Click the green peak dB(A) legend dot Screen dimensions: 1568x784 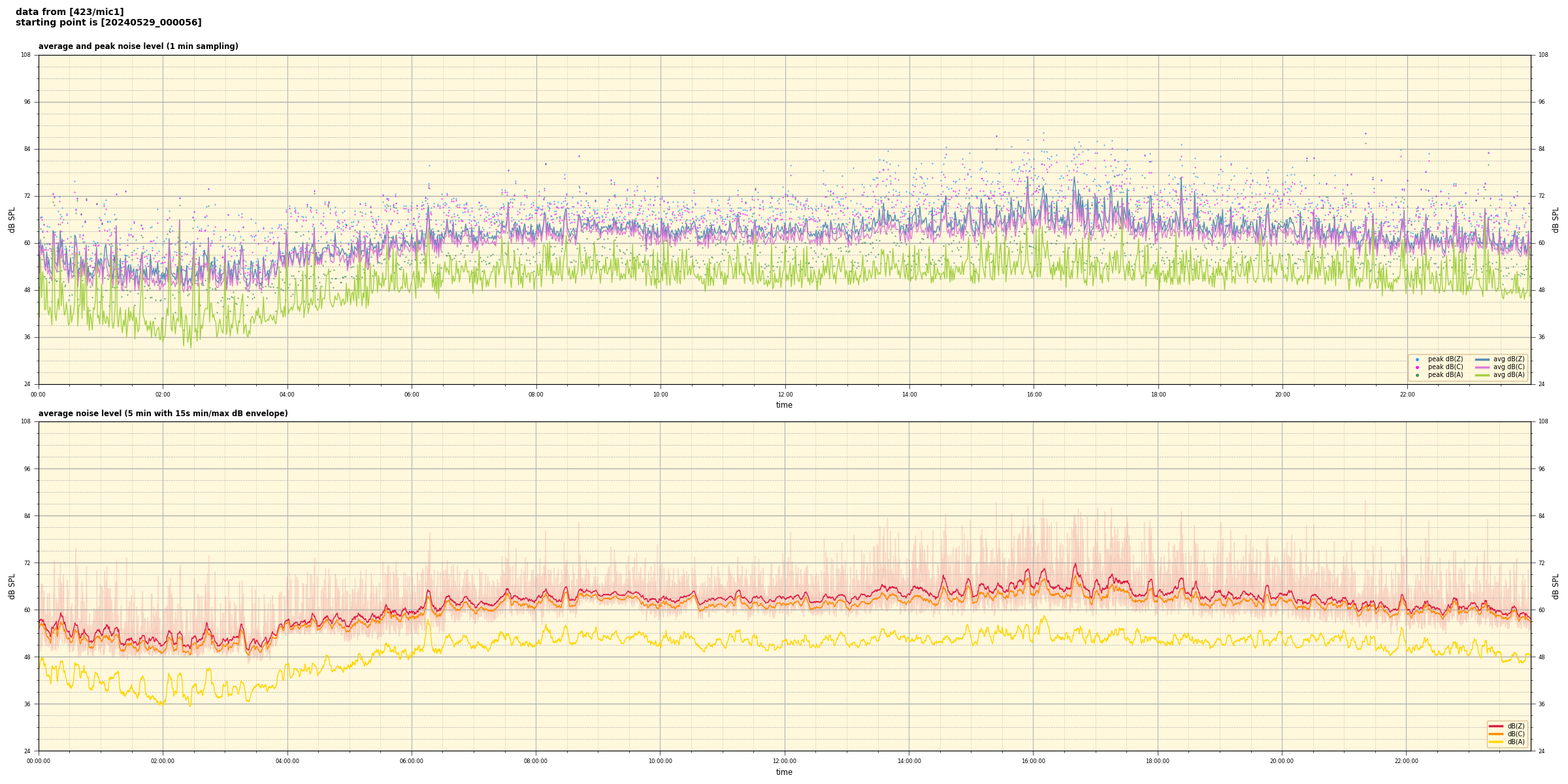[x=1417, y=375]
